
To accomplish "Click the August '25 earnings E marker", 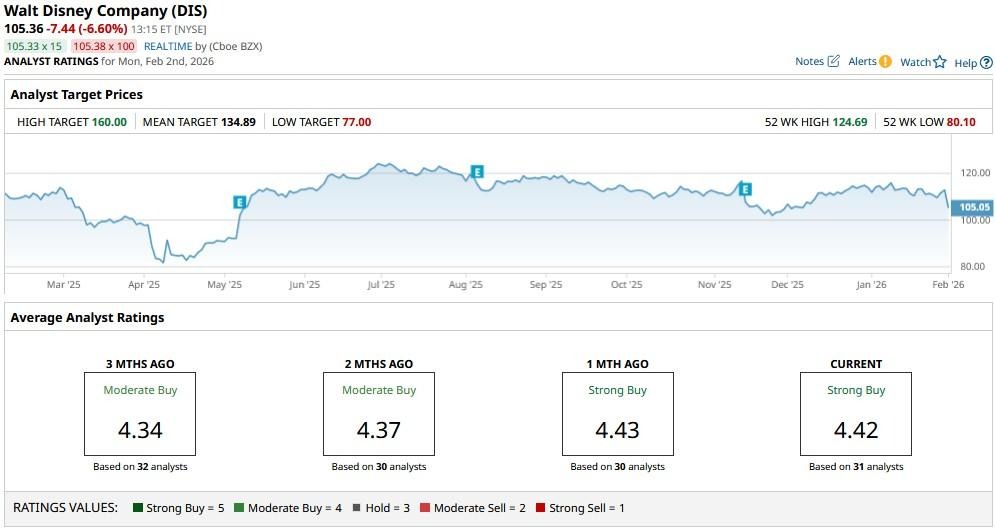I will (x=477, y=172).
